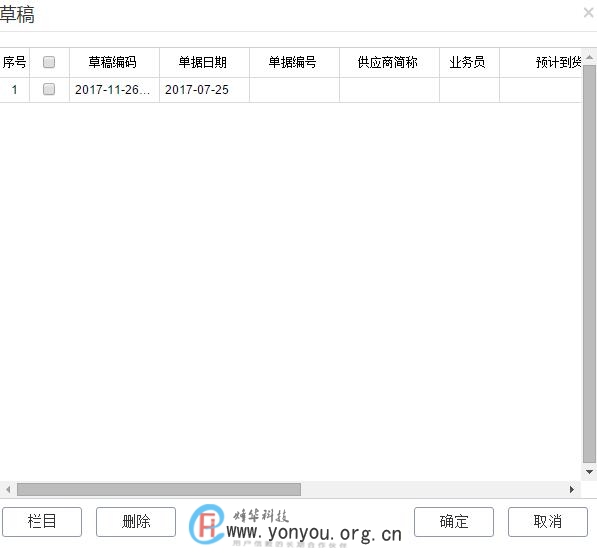Click the 删除 button
The width and height of the screenshot is (597, 553).
coord(136,521)
